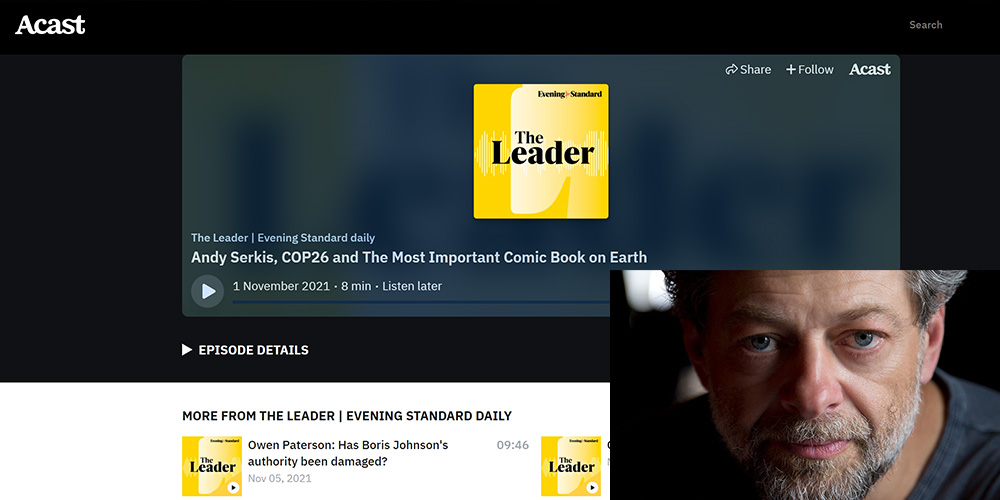Expand the Episode Details section
The width and height of the screenshot is (1000, 500).
tap(245, 350)
